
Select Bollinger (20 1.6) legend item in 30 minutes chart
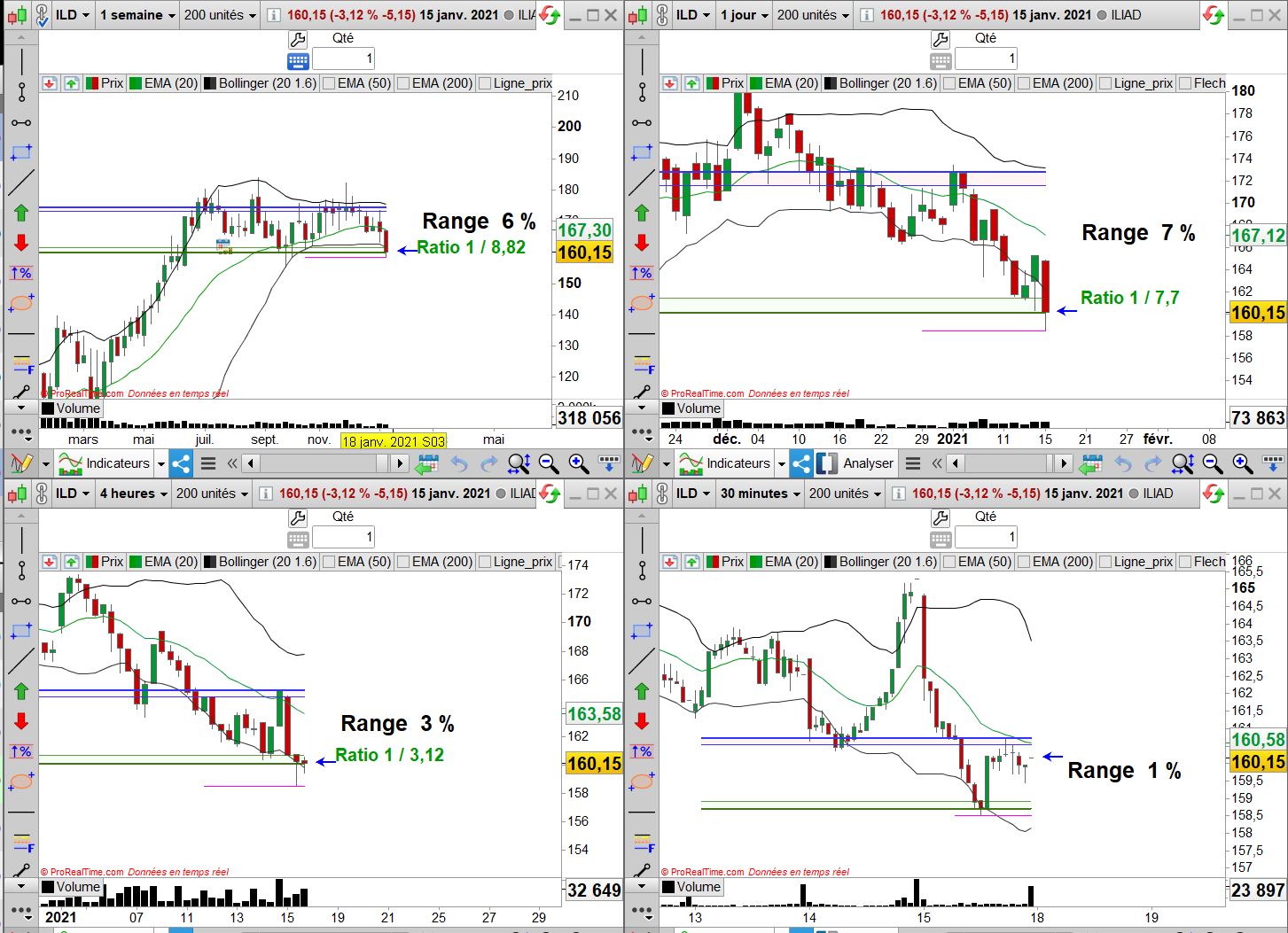point(879,562)
